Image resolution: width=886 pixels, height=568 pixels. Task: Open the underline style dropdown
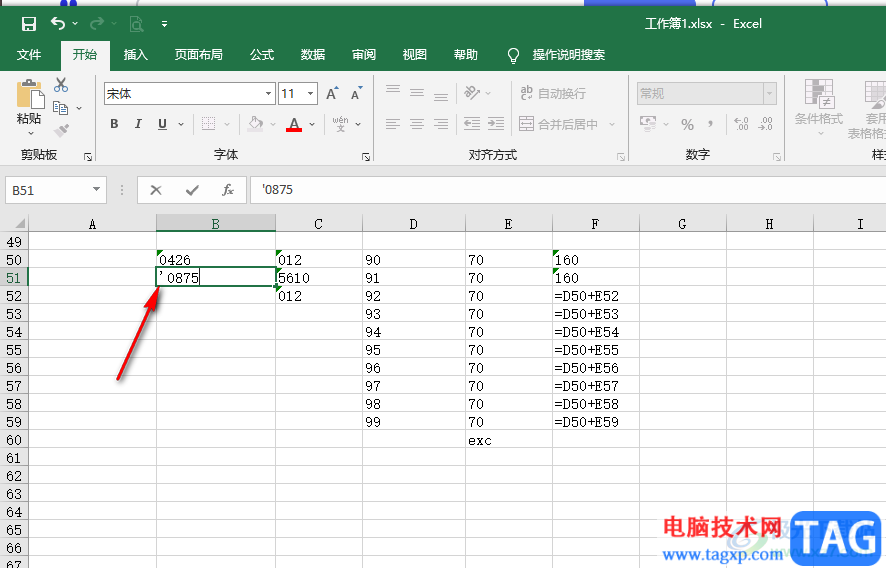pos(181,124)
